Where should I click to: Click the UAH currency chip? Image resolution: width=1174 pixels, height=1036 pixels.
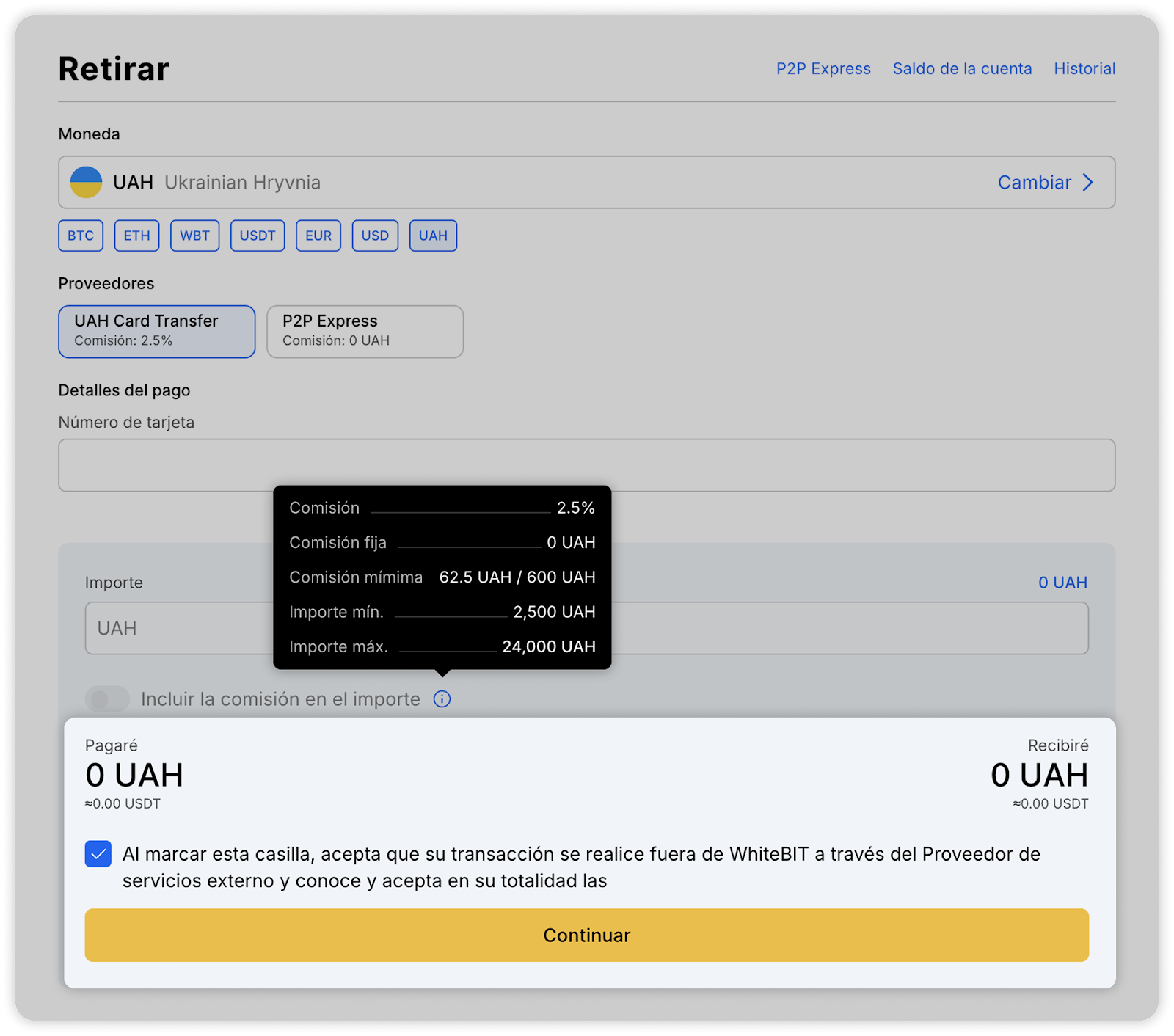[x=433, y=236]
